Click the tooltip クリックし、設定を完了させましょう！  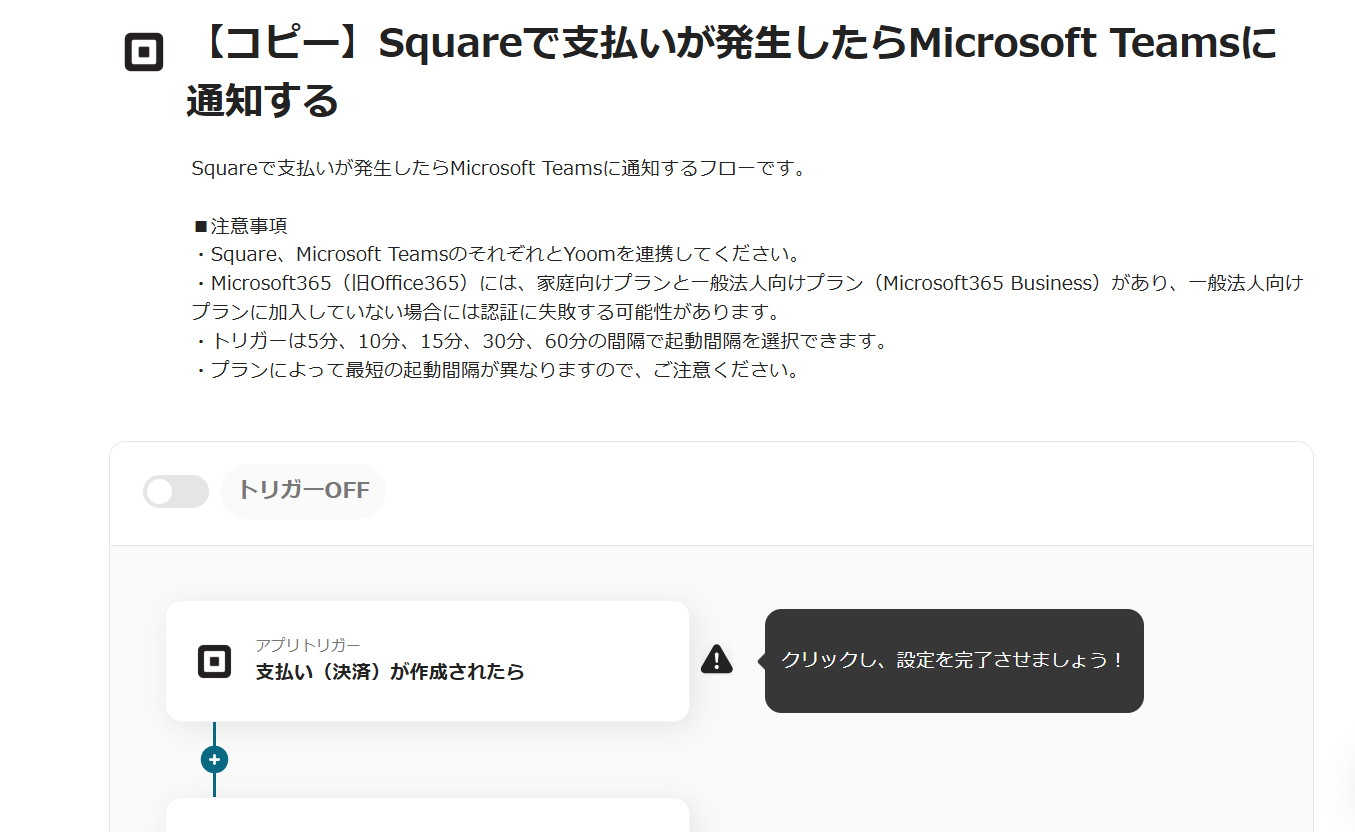(954, 661)
